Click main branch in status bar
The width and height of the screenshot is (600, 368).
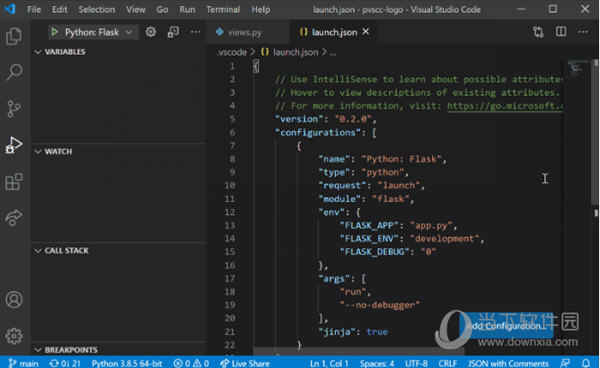click(24, 363)
